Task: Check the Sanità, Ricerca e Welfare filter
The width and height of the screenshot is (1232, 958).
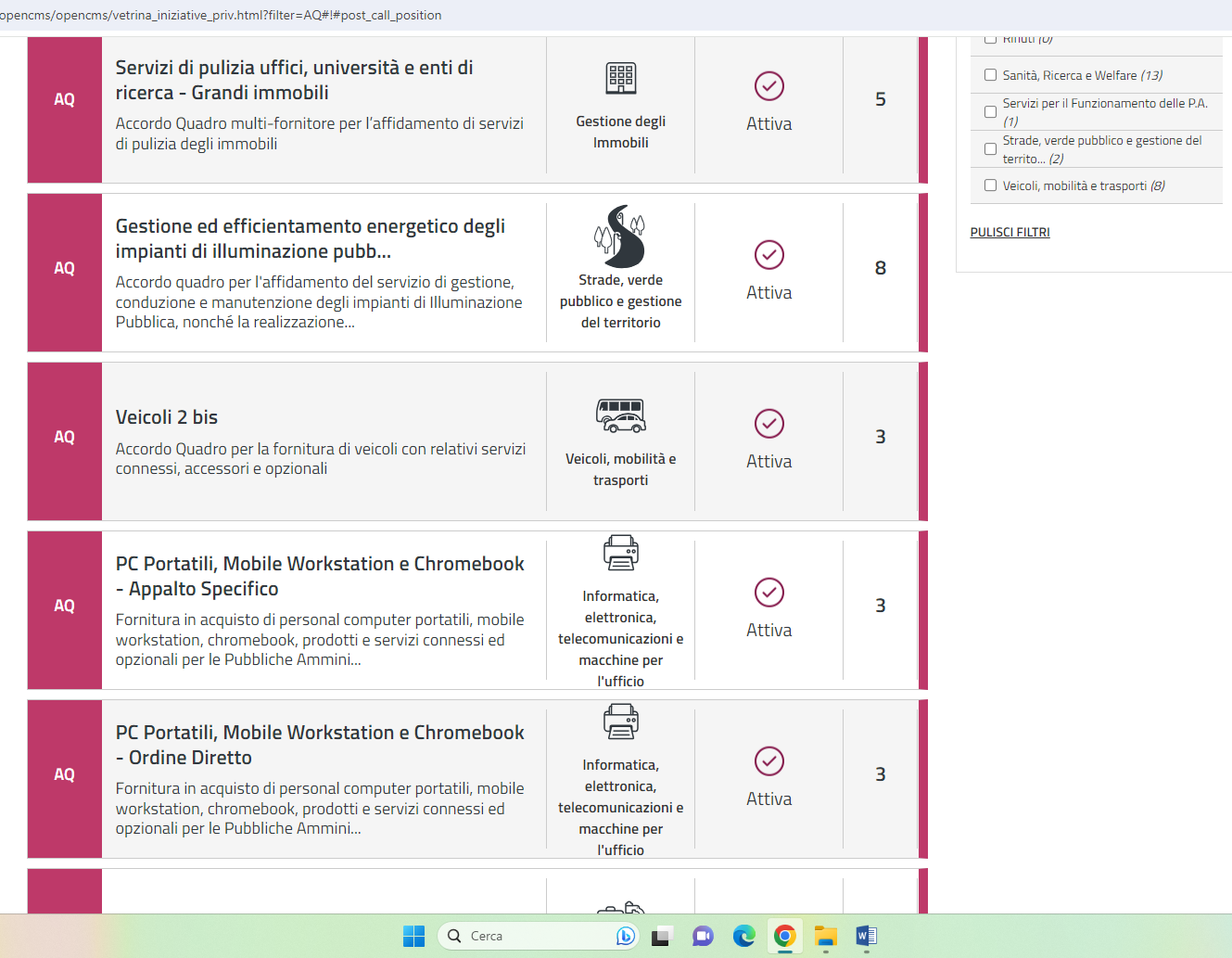Action: 990,75
